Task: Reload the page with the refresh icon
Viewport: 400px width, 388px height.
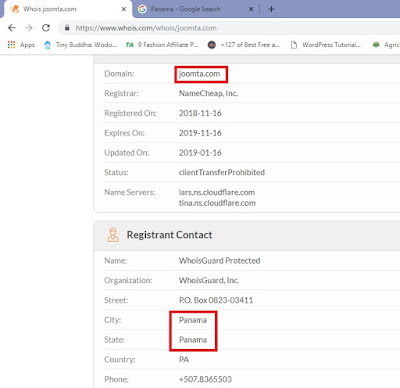Action: [x=46, y=28]
